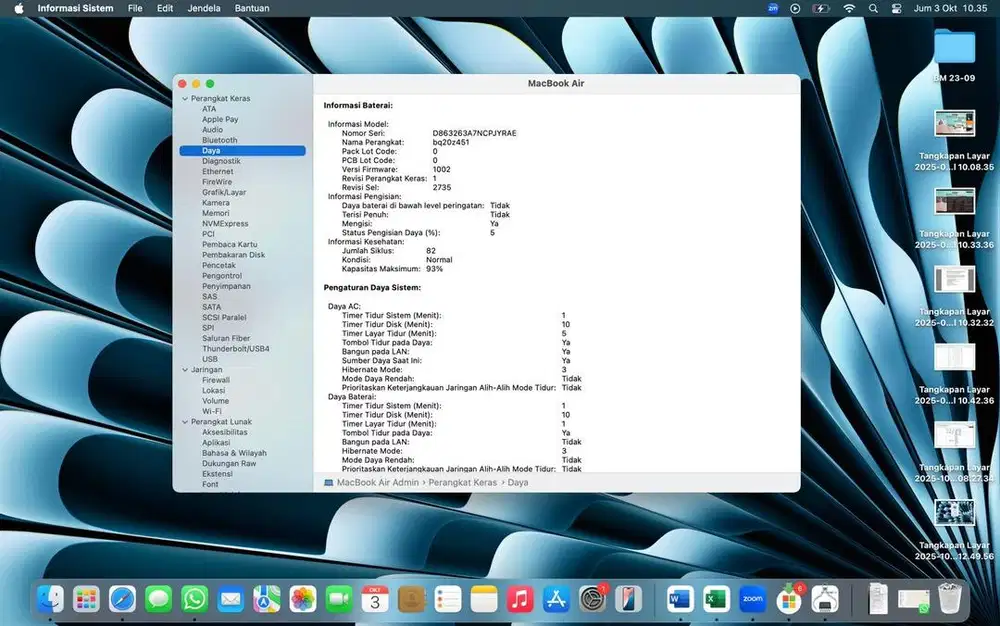Open Microsoft Excel in the dock
The image size is (1000, 626).
716,598
